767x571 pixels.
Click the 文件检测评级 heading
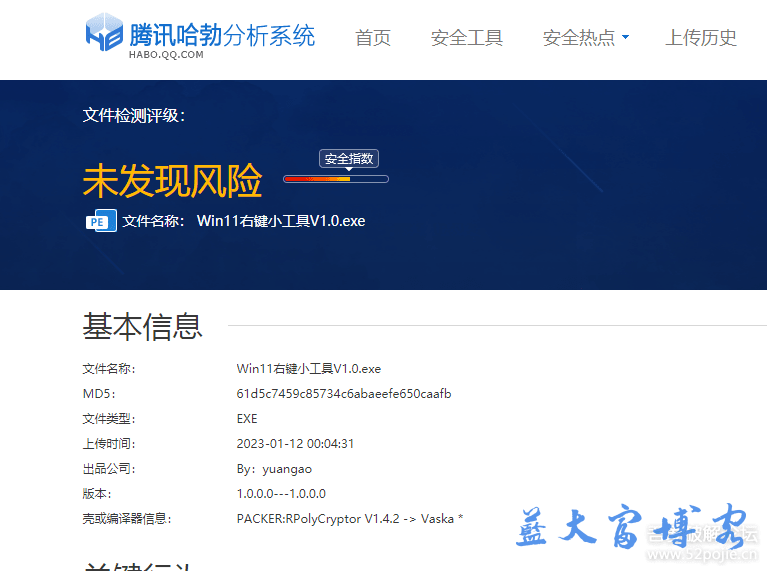click(134, 115)
